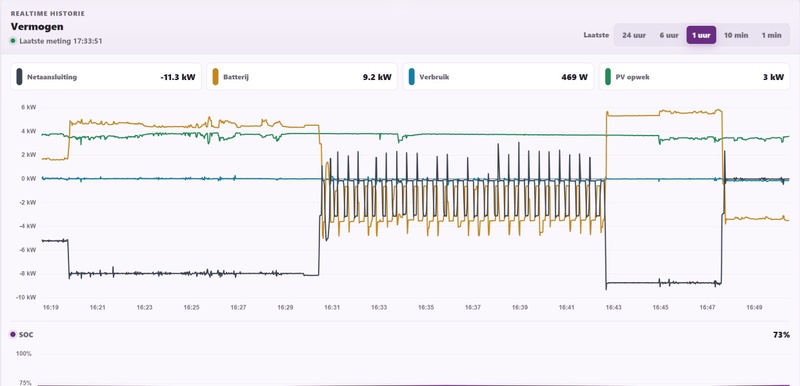Click the 16:43 time axis label

coord(613,307)
